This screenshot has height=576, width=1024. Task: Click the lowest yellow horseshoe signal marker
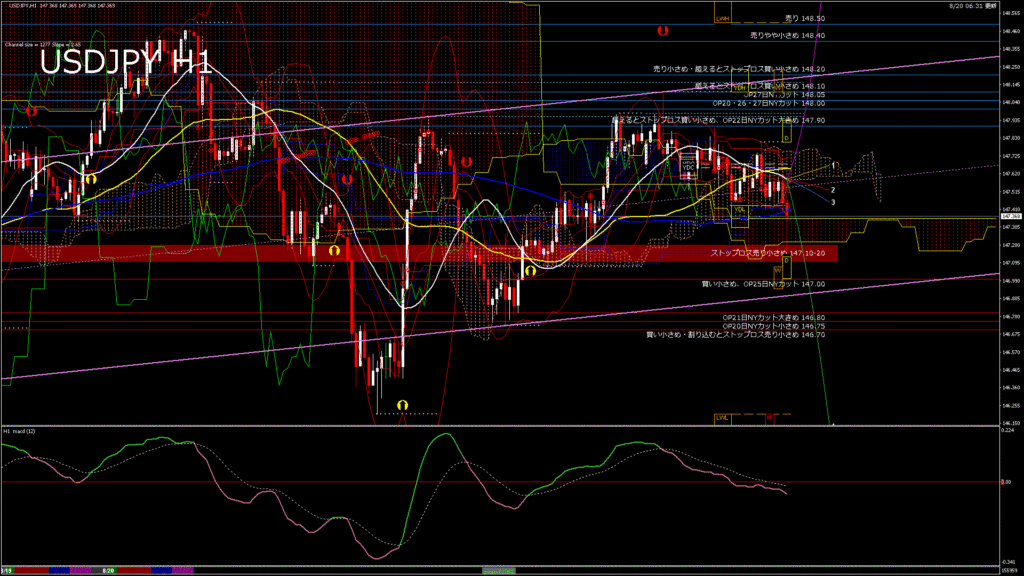[402, 404]
